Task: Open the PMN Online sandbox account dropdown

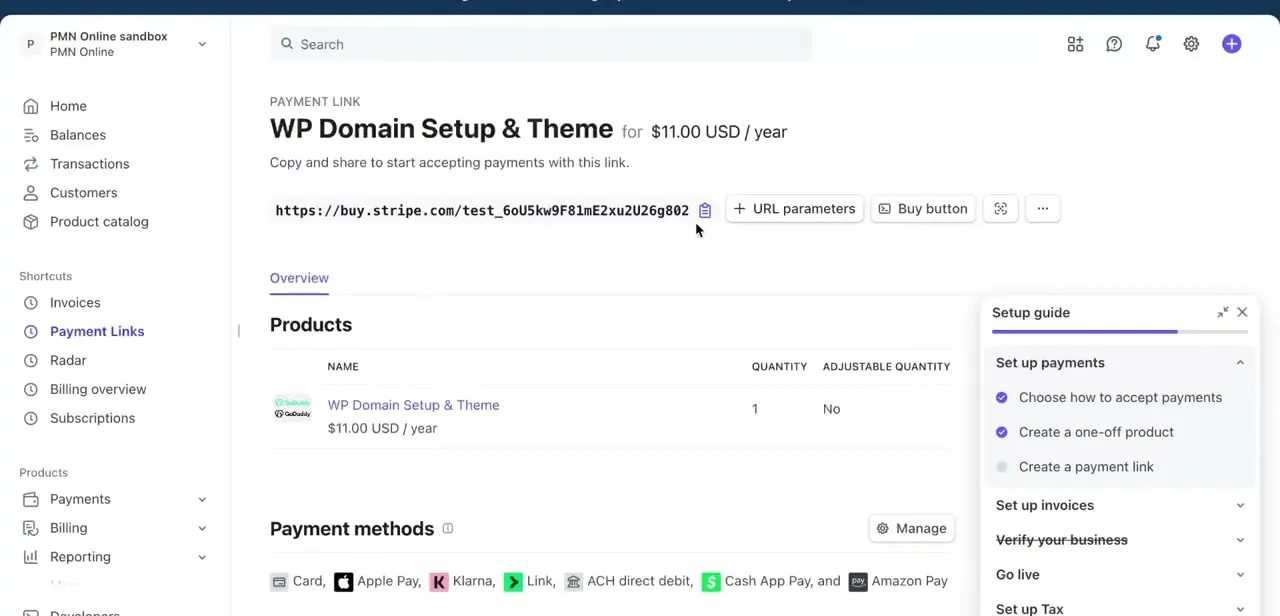Action: 115,44
